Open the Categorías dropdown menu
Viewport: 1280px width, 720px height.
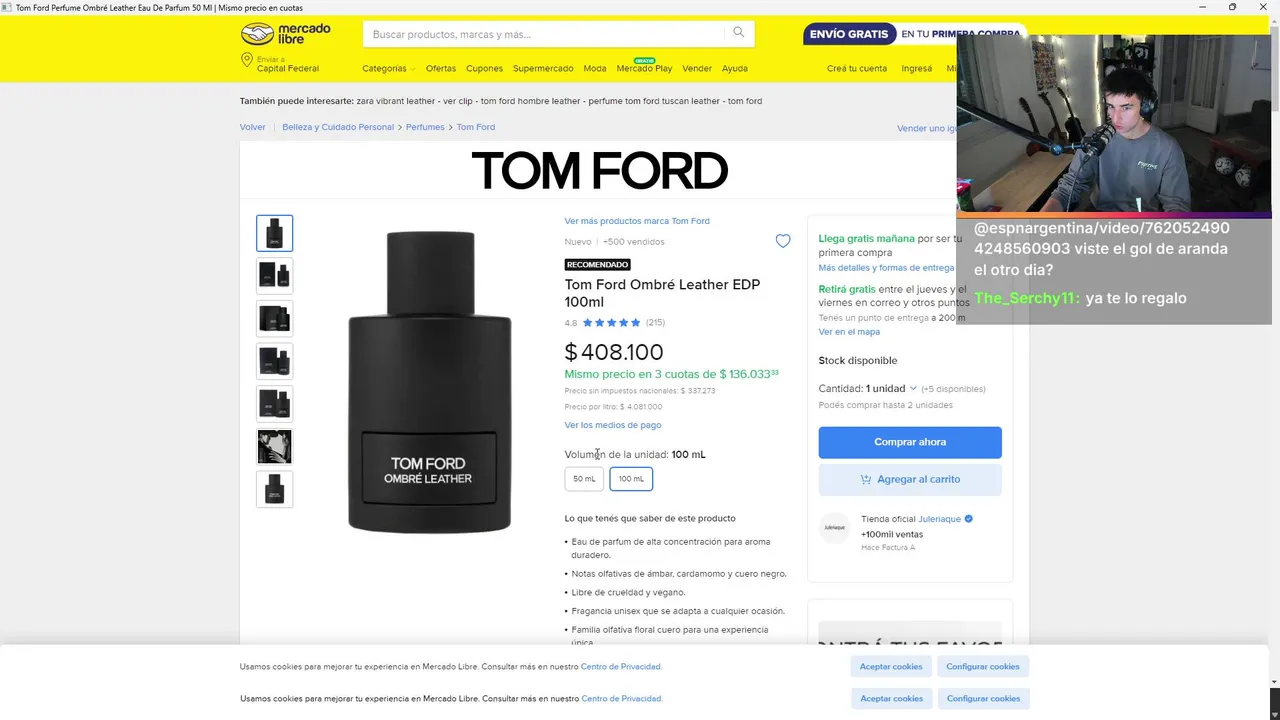tap(388, 69)
